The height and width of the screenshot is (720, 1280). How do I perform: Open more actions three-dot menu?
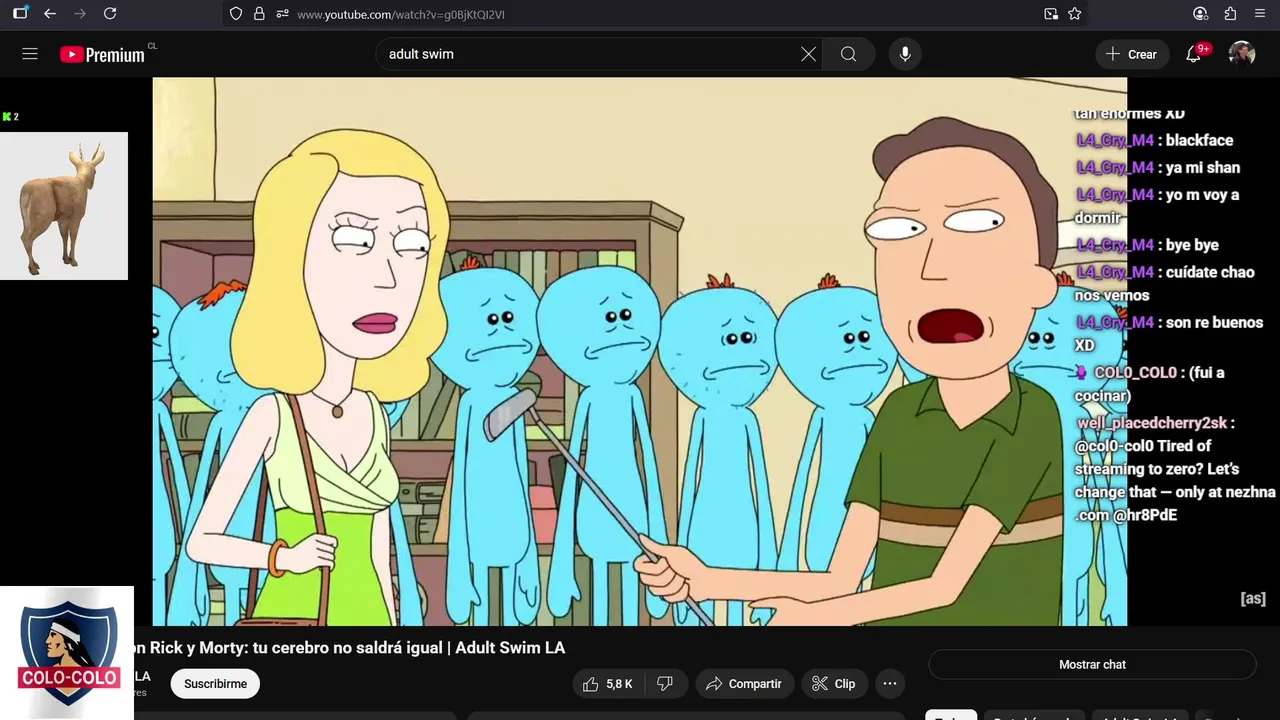click(890, 684)
